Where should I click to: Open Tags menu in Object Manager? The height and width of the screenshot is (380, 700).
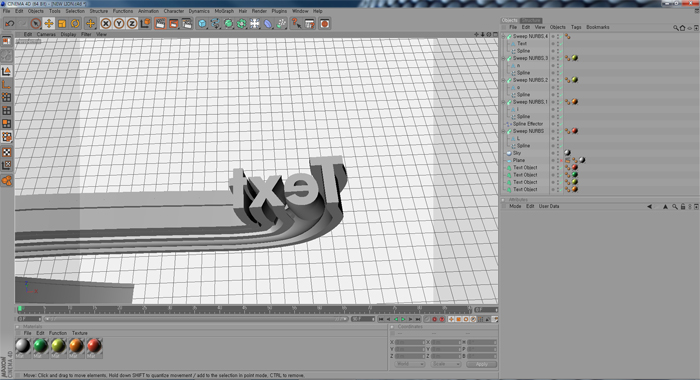point(576,27)
